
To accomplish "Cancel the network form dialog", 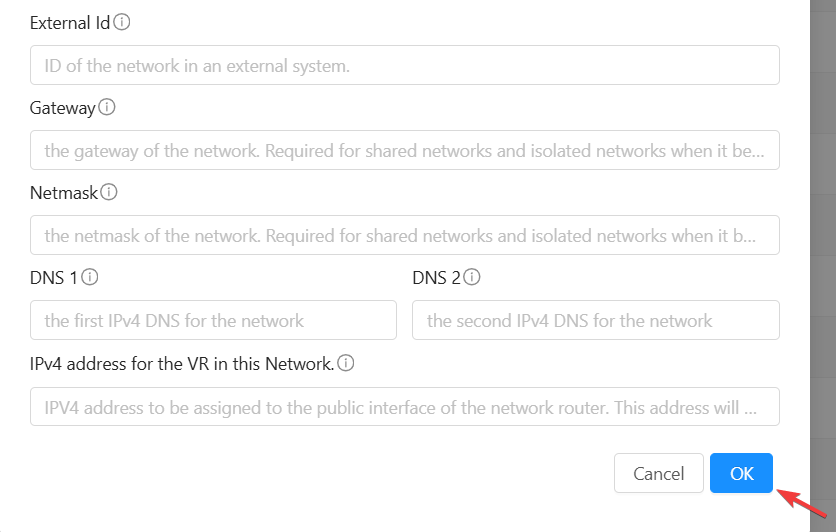I will [x=658, y=474].
